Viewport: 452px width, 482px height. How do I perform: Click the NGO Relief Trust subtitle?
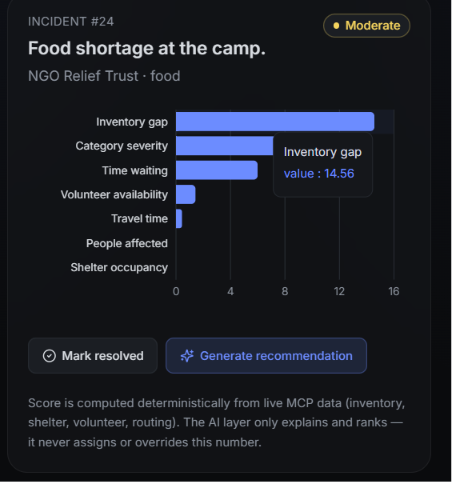(104, 76)
